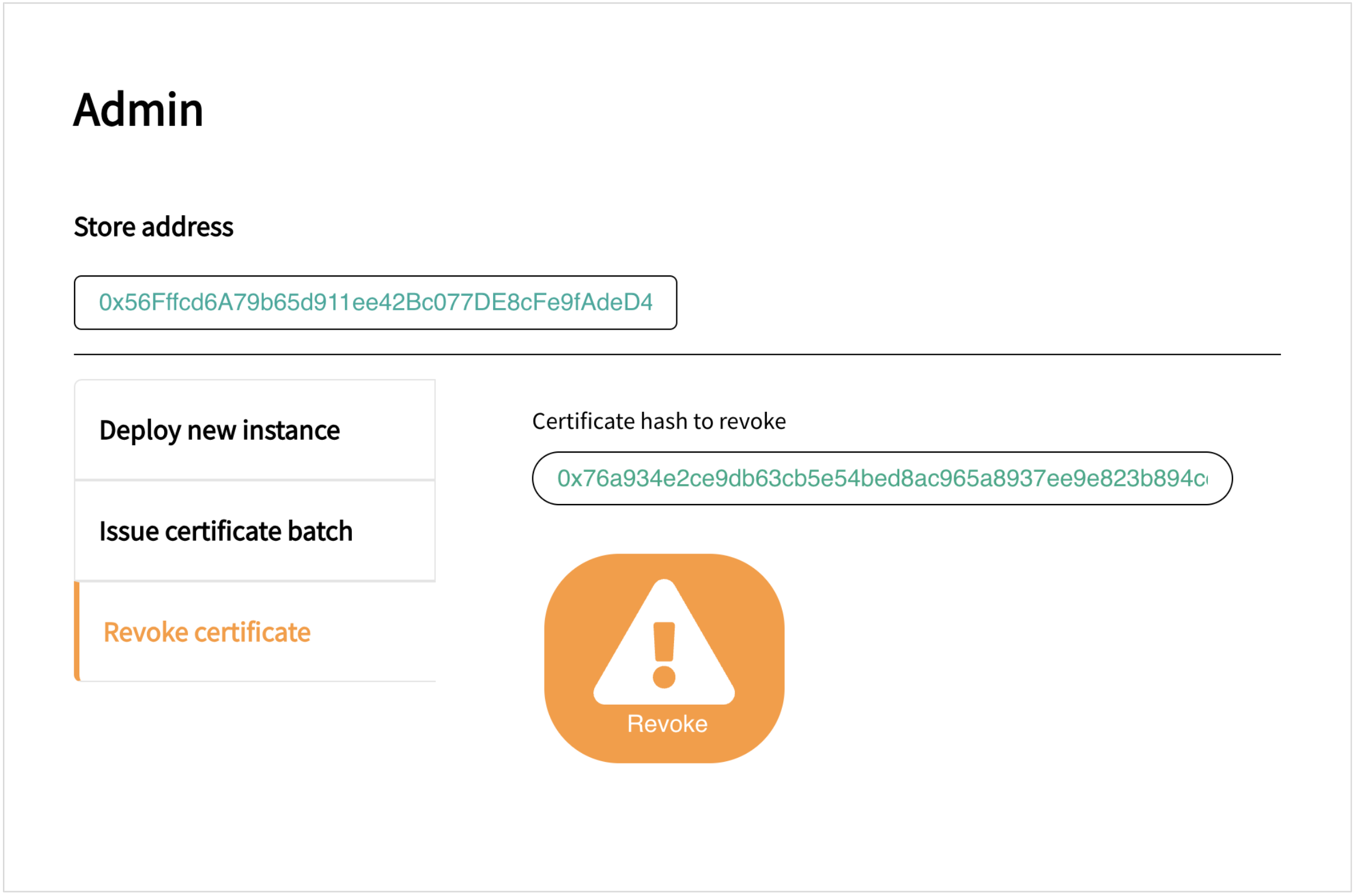This screenshot has width=1355, height=896.
Task: Click into the certificate hash input
Action: click(x=881, y=479)
